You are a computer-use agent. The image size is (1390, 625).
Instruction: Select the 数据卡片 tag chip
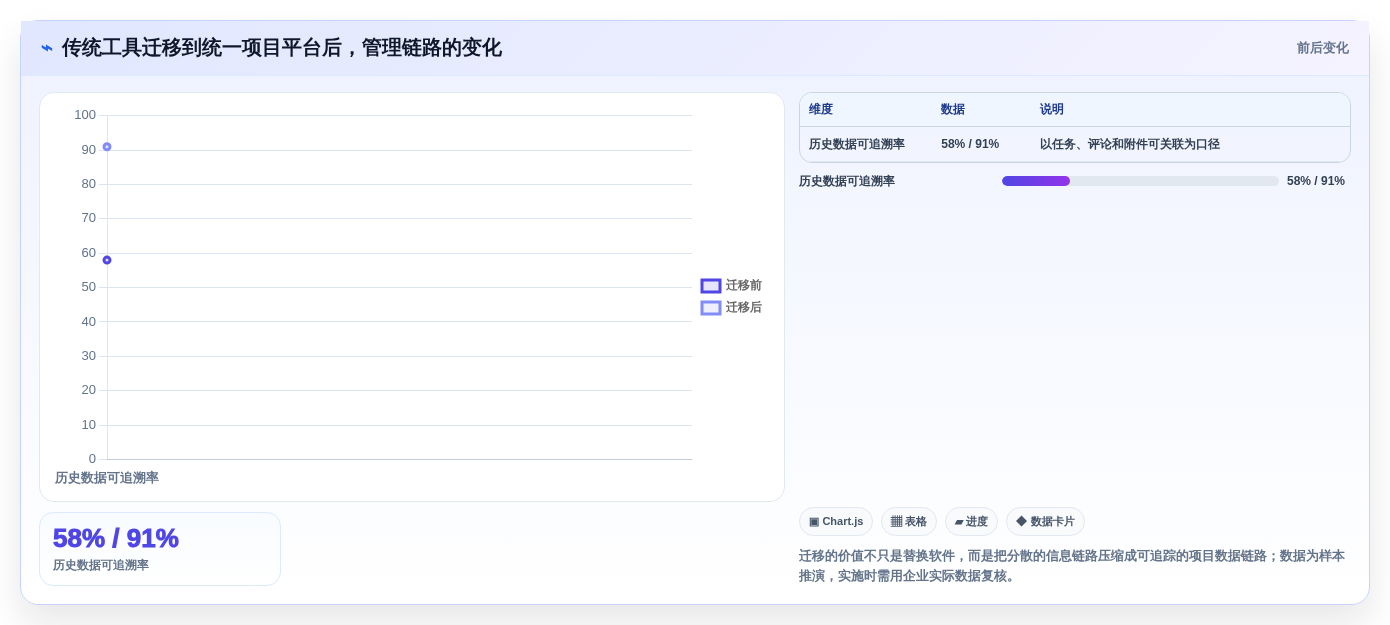coord(1045,521)
